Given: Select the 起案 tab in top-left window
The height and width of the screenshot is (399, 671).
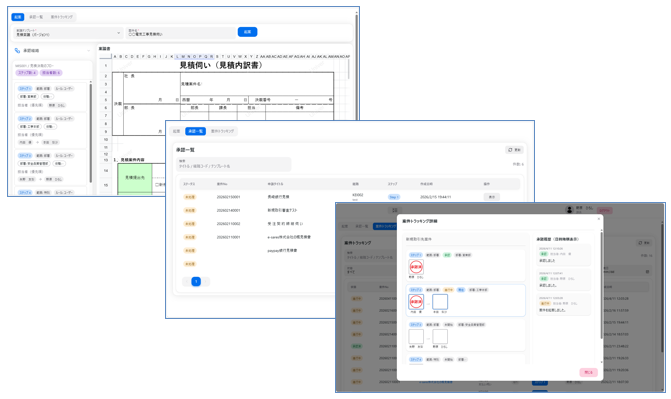Looking at the screenshot, I should [18, 17].
